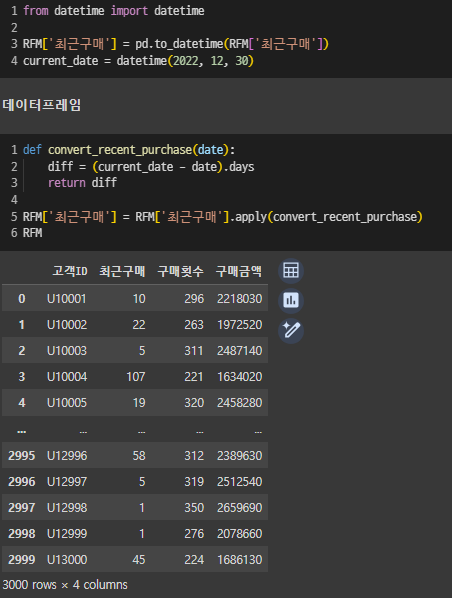Click the '3000 rows × 4 columns' summary
452x598 pixels.
pyautogui.click(x=65, y=585)
